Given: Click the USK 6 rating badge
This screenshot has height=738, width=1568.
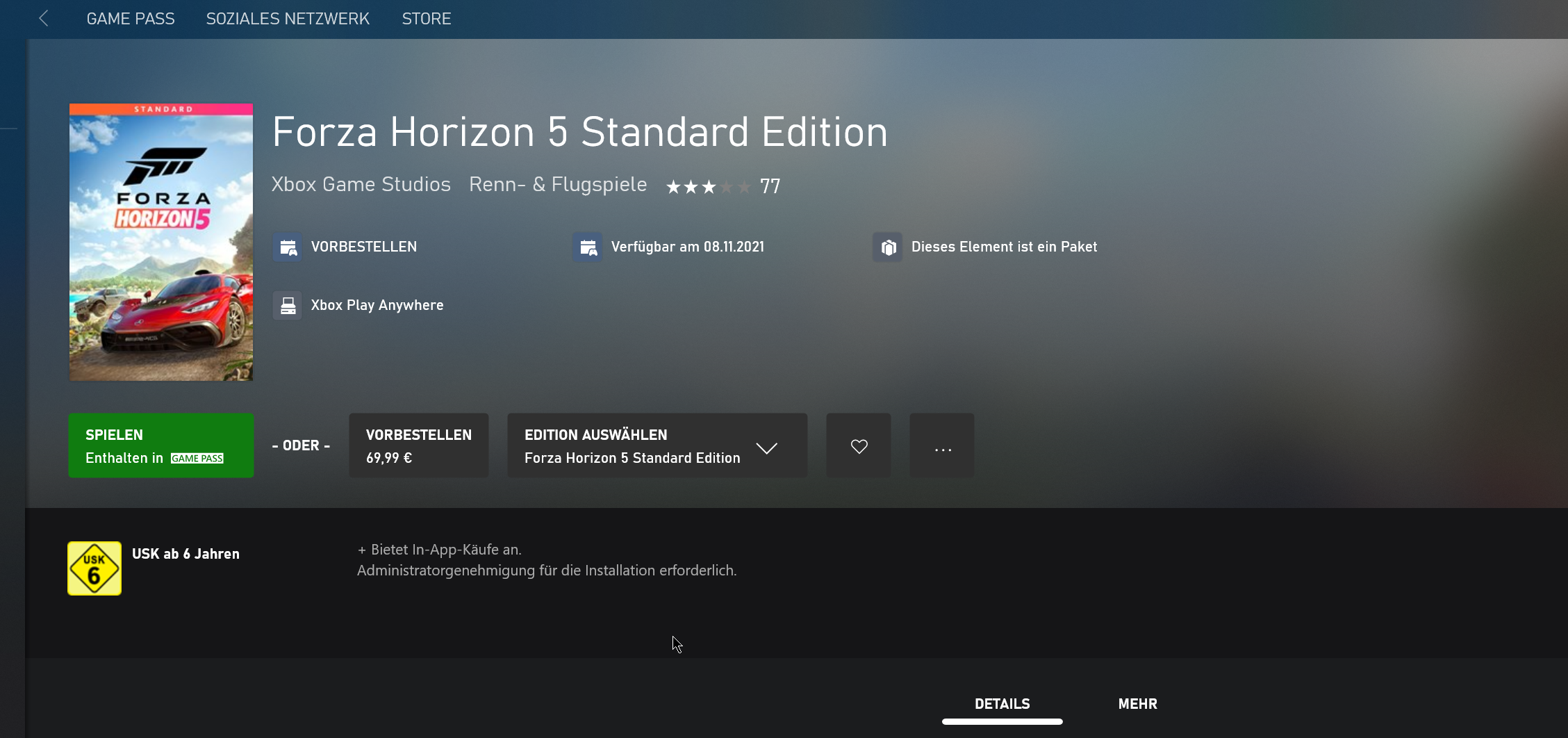Looking at the screenshot, I should click(x=94, y=568).
